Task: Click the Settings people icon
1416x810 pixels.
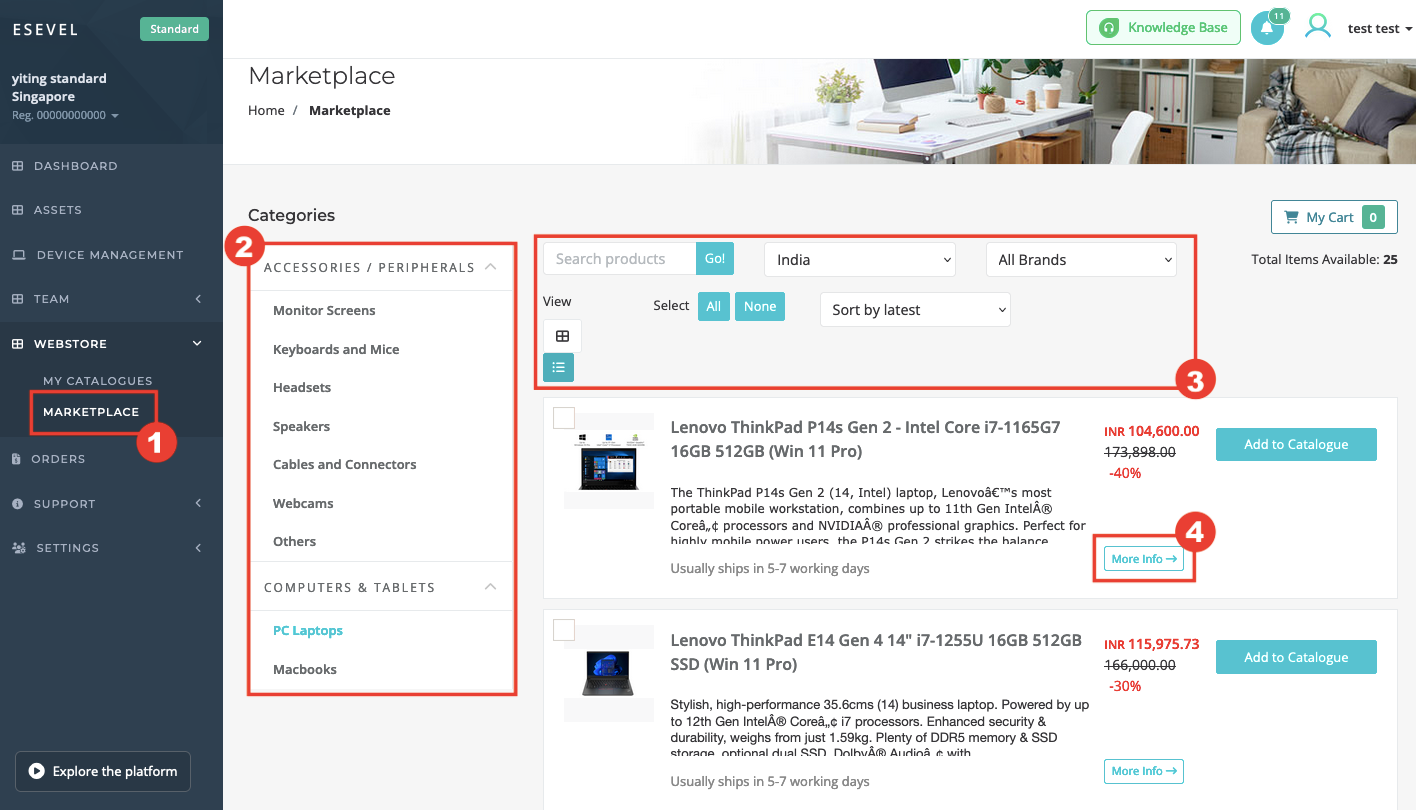Action: tap(18, 548)
